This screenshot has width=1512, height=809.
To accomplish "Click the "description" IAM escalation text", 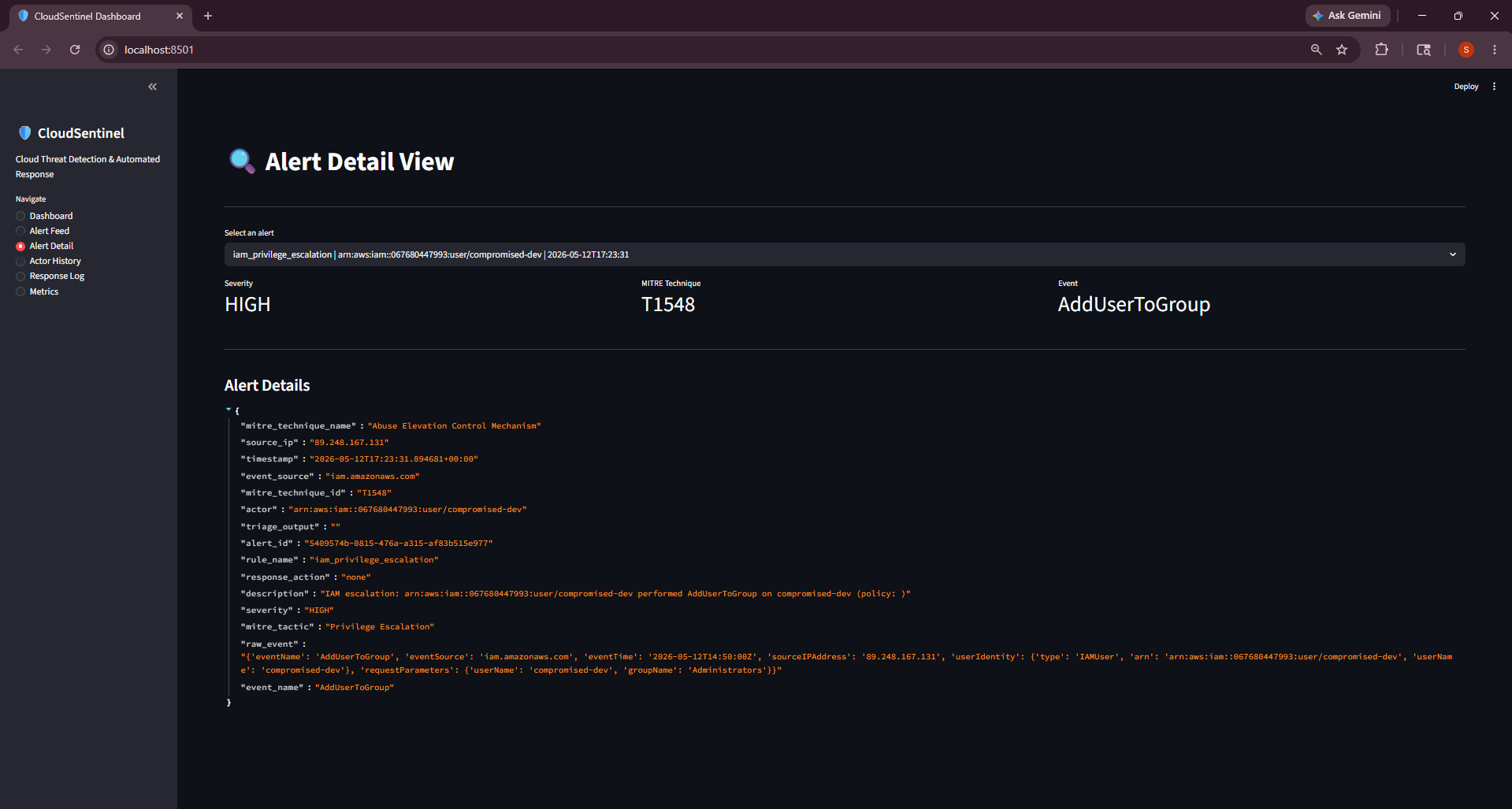I will 615,594.
